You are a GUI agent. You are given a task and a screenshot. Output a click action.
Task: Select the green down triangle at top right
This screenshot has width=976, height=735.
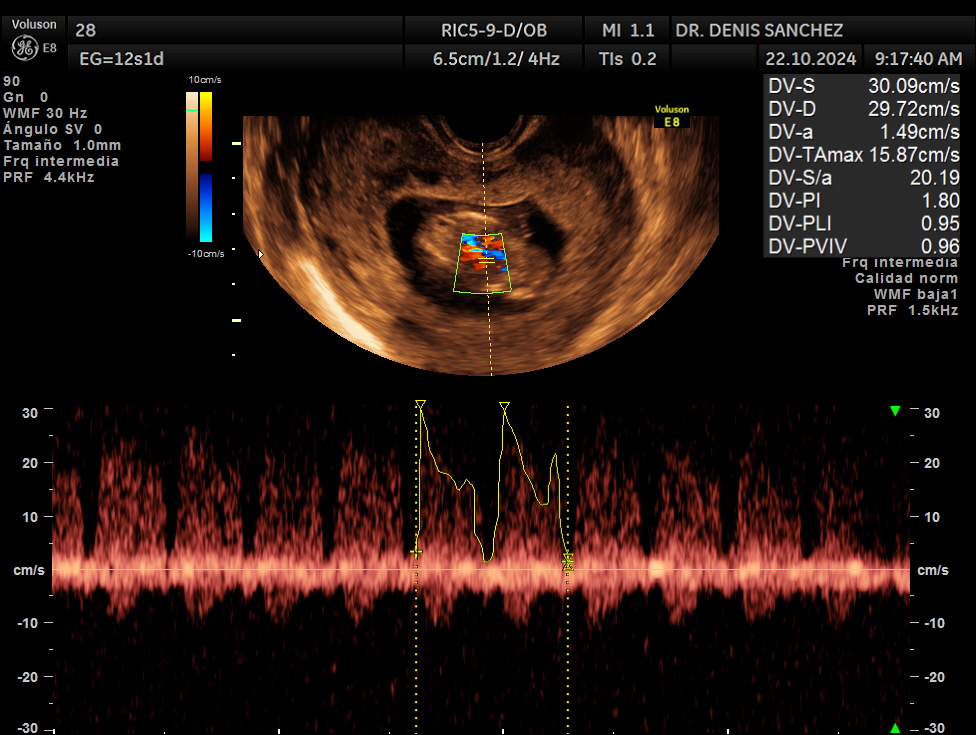click(895, 411)
